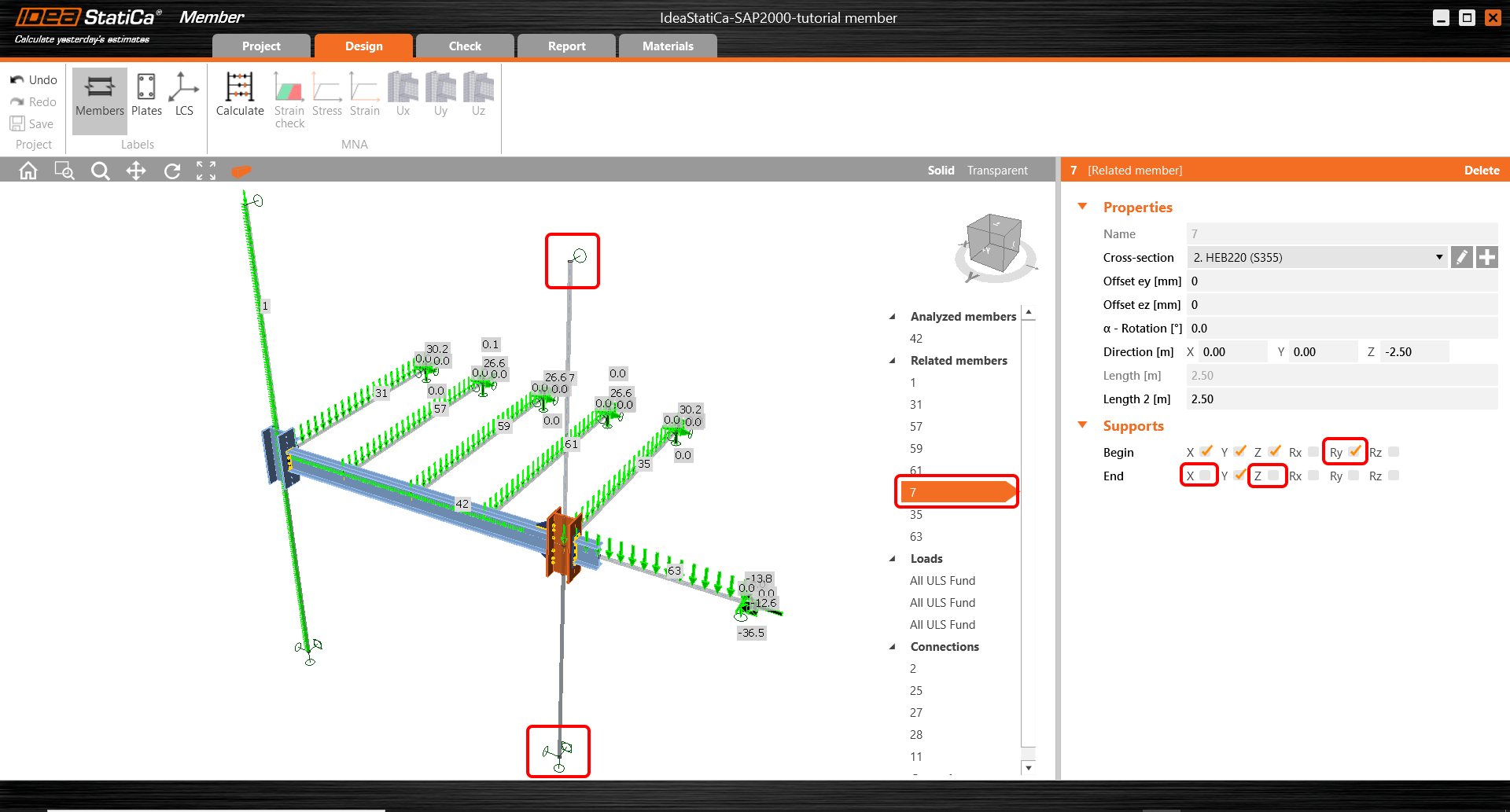Enable Ry support at member Begin
1510x812 pixels.
(x=1354, y=451)
